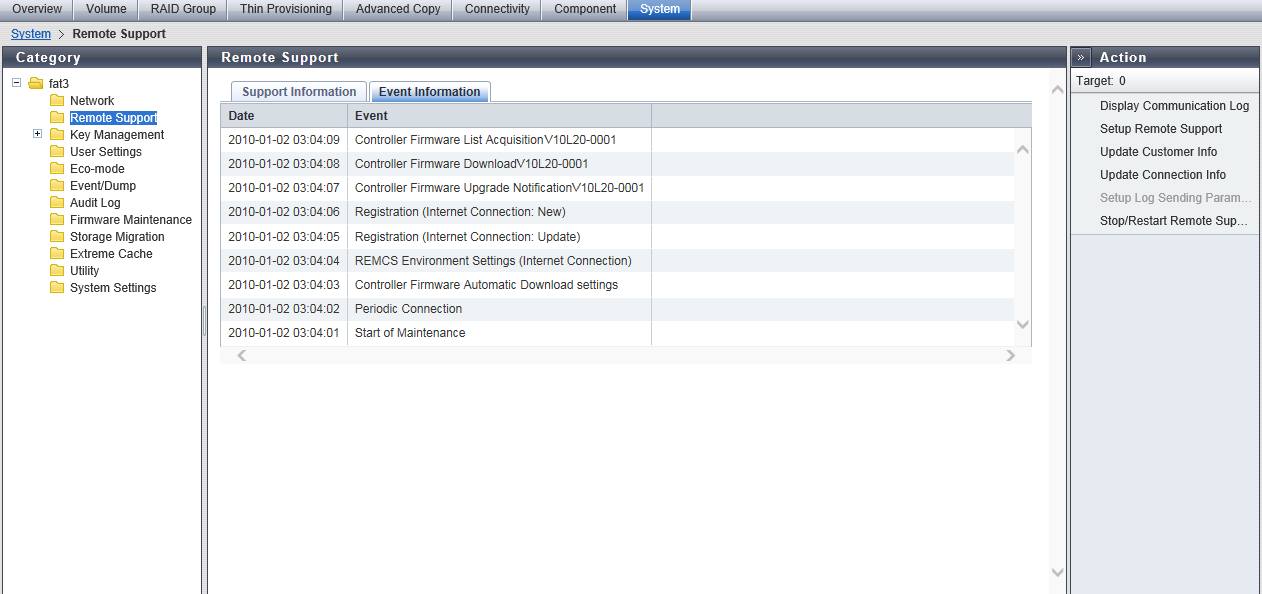Click the table's horizontal scrollbar right arrow
Image resolution: width=1262 pixels, height=594 pixels.
[x=1010, y=355]
